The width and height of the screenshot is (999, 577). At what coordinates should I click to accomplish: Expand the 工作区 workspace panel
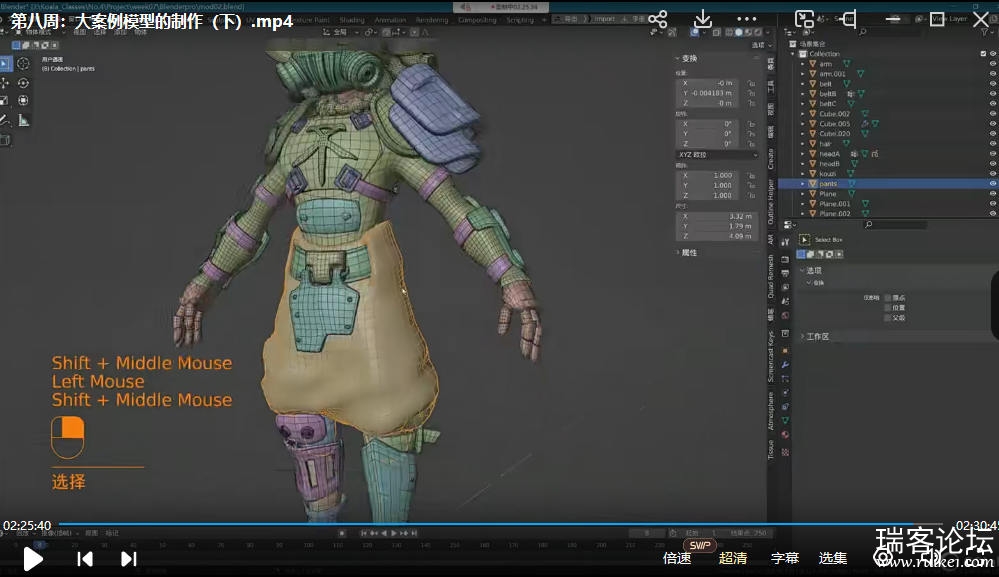pyautogui.click(x=815, y=336)
